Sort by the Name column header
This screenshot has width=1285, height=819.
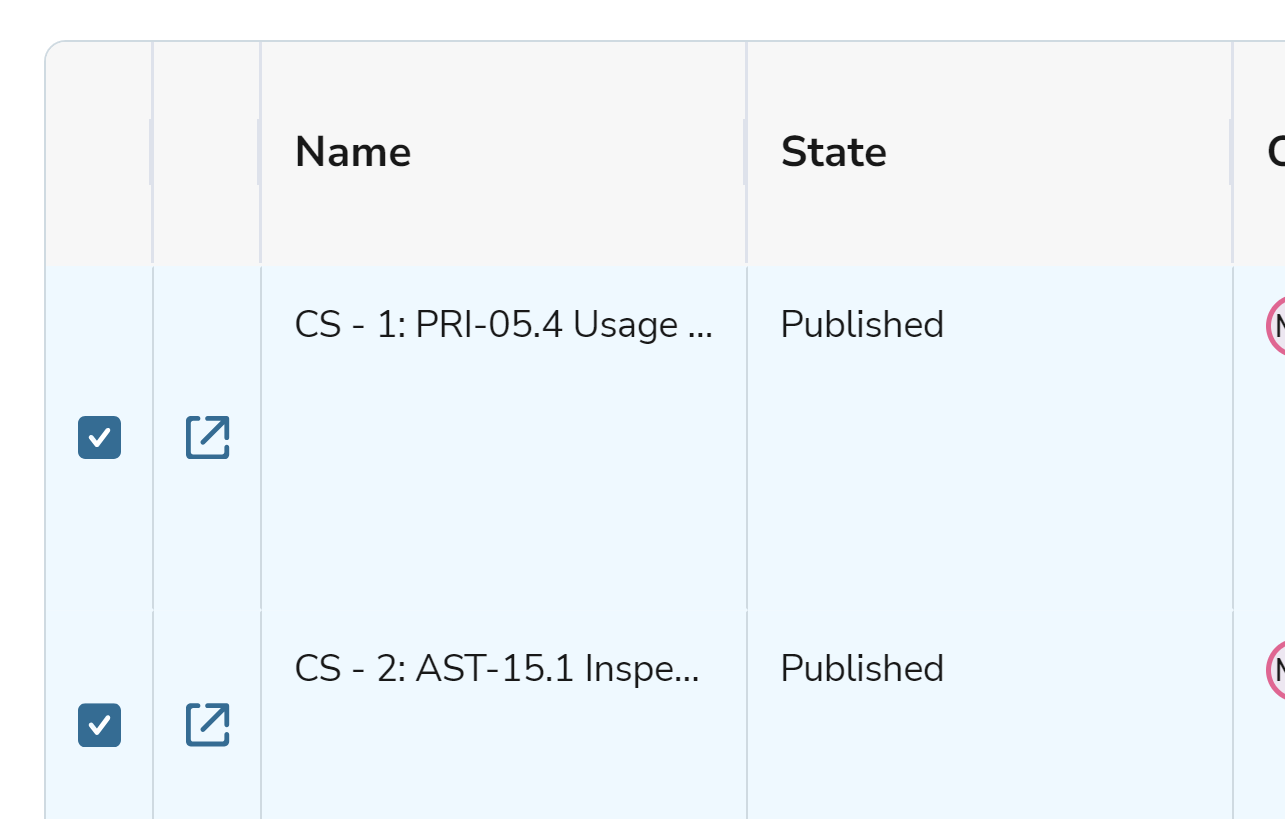tap(354, 152)
